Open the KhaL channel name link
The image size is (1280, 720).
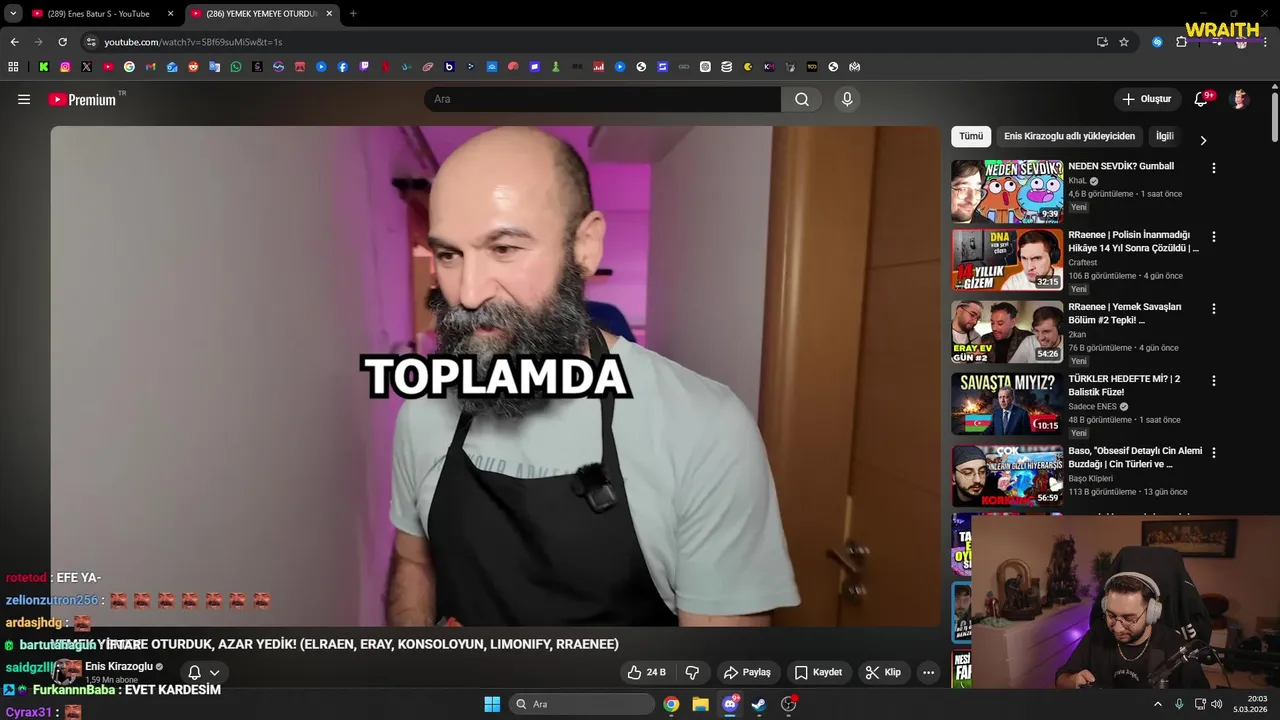(x=1077, y=181)
